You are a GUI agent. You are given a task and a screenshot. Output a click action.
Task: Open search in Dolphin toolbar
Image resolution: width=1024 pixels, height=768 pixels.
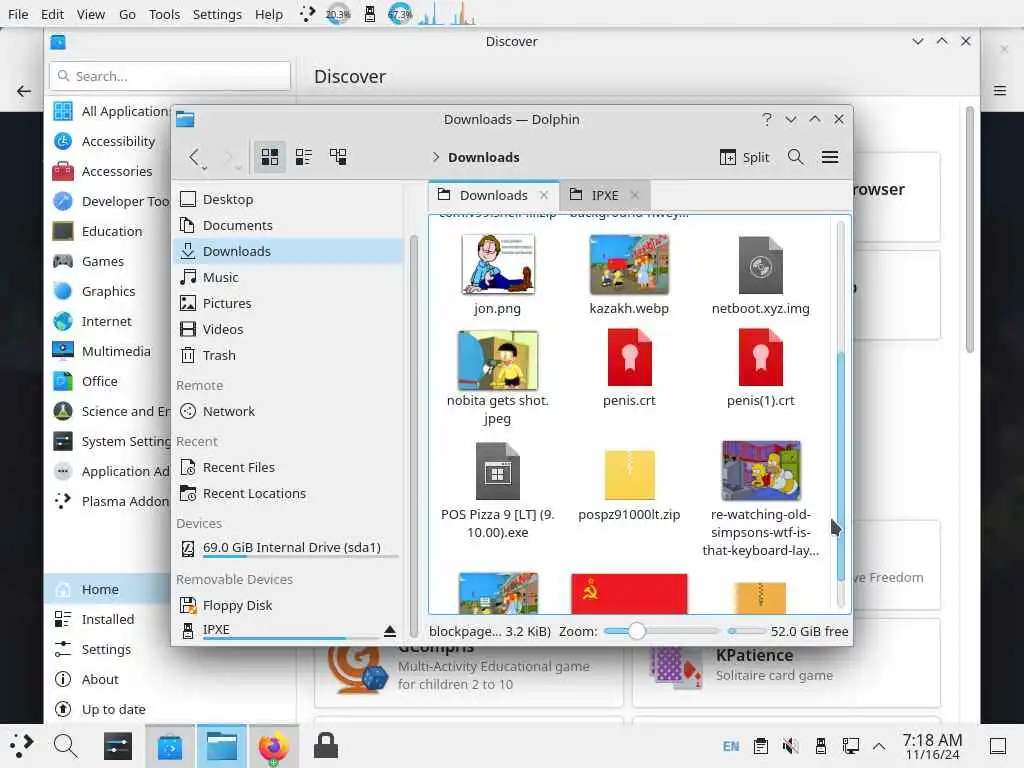click(795, 157)
